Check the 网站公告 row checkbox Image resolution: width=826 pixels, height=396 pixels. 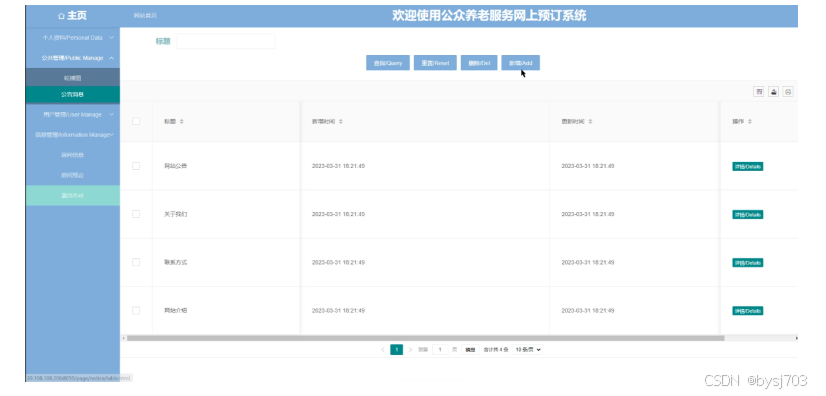(x=136, y=166)
